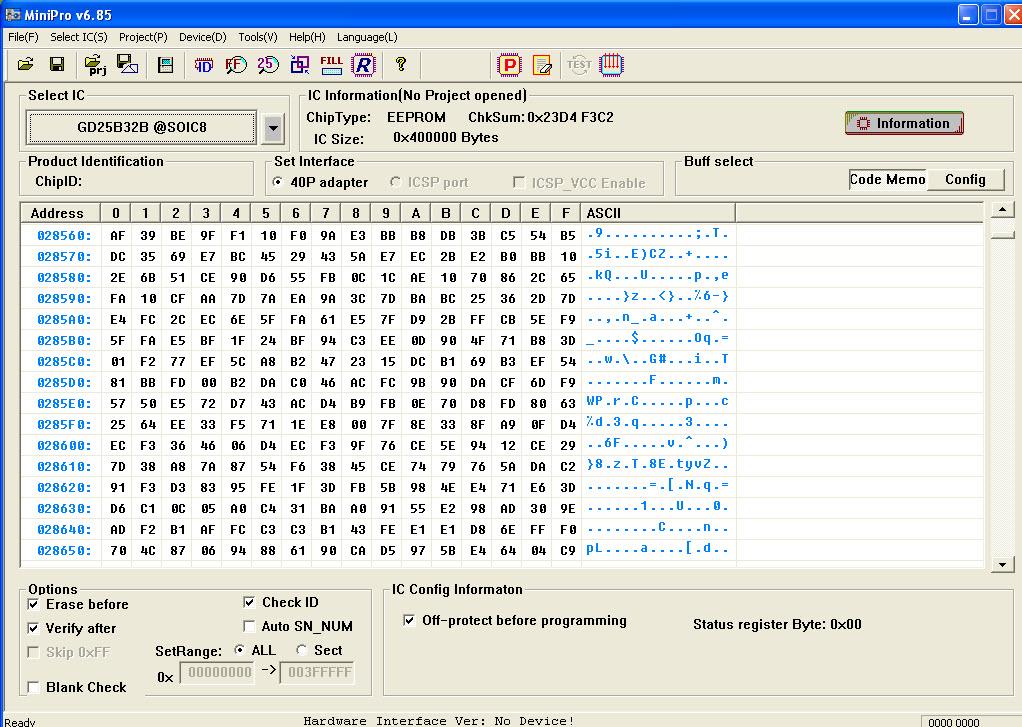Viewport: 1022px width, 727px height.
Task: Open the Project(P) menu
Action: click(x=143, y=37)
